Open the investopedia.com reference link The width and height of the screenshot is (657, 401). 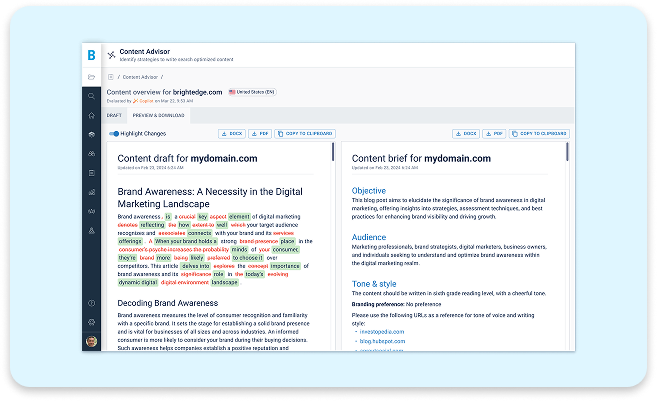382,332
